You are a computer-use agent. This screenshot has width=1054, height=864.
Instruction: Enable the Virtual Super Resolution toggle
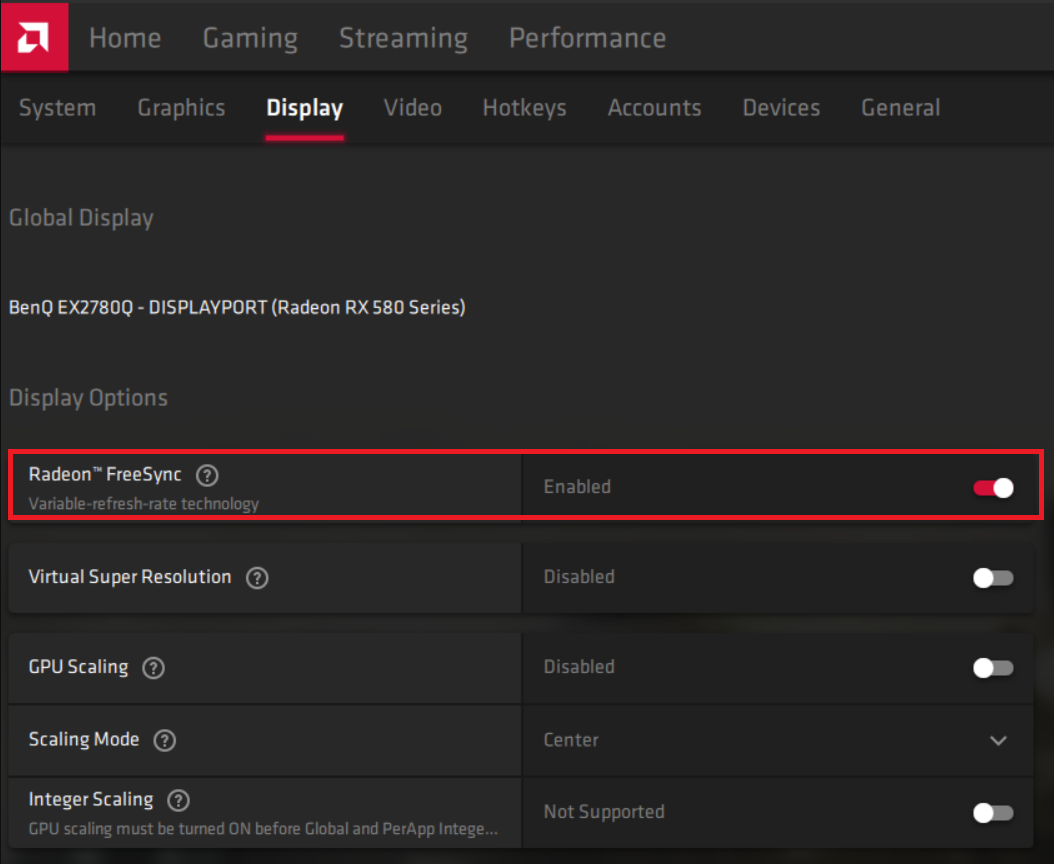pos(993,578)
